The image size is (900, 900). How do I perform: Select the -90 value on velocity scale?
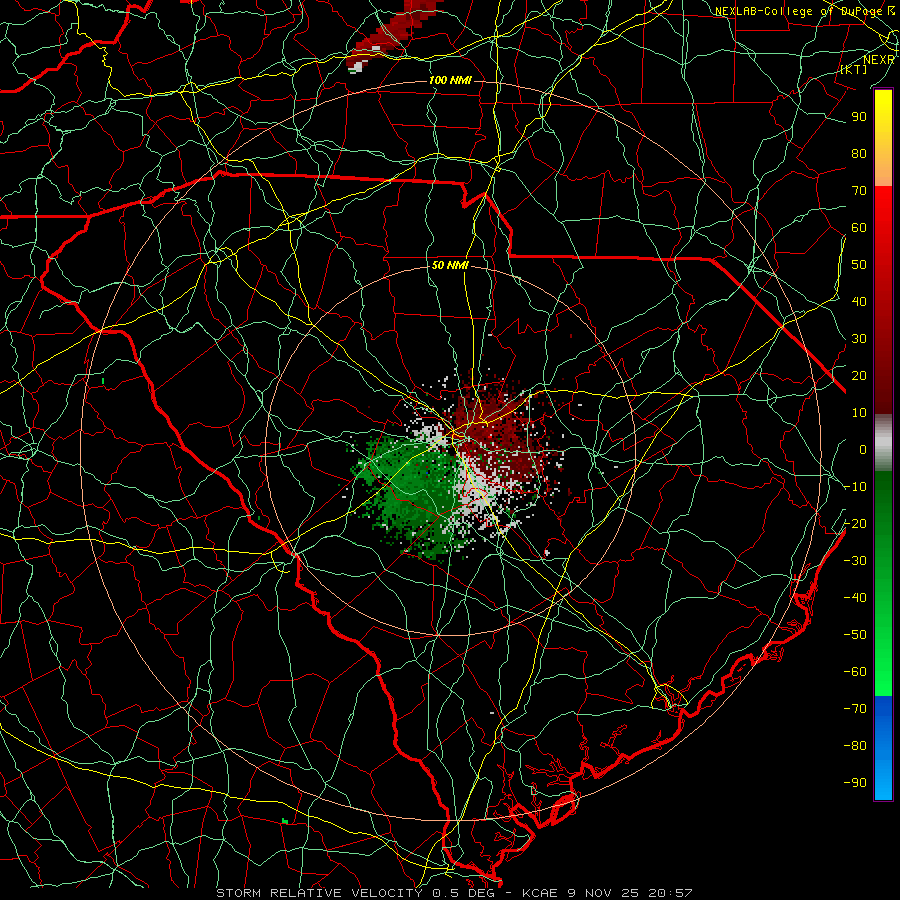(855, 783)
